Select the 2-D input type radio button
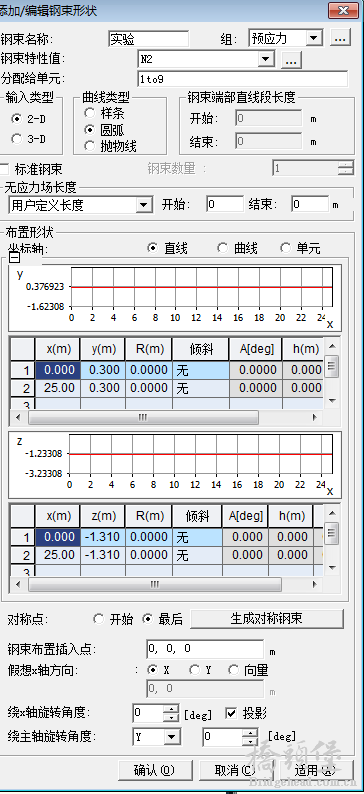364x794 pixels. tap(17, 119)
